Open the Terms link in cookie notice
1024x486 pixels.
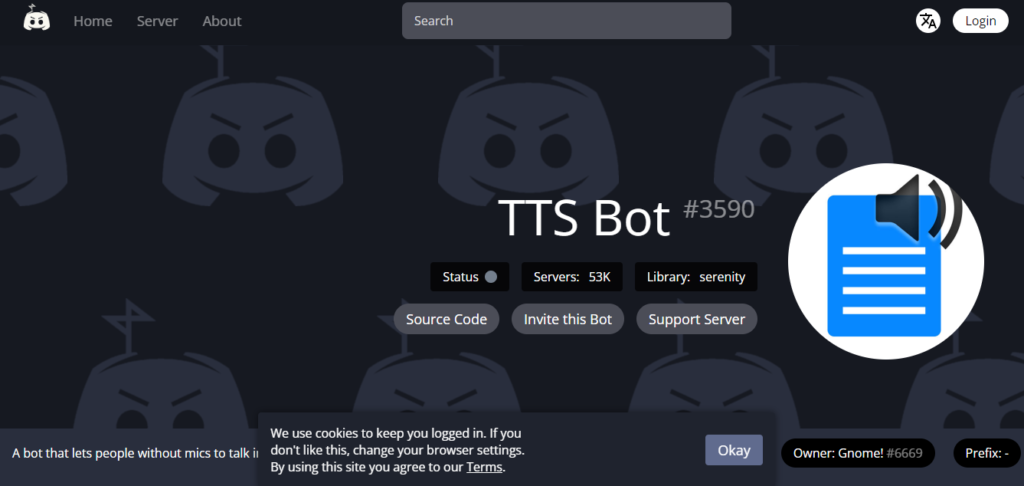tap(485, 467)
